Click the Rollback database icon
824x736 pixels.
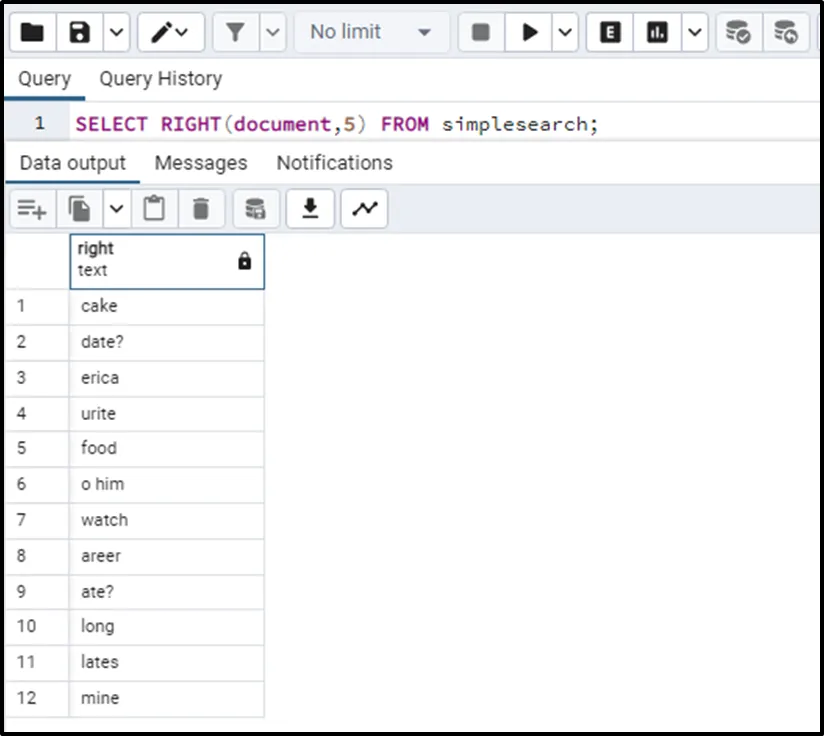pos(786,33)
